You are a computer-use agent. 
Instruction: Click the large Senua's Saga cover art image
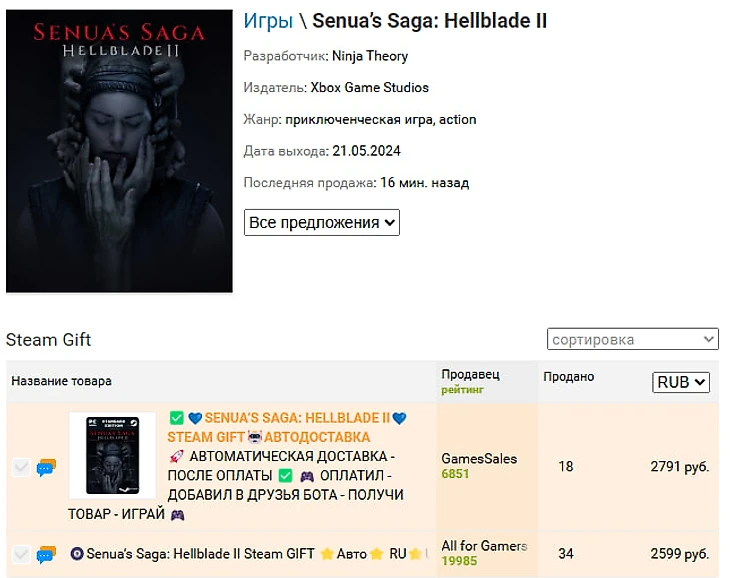pyautogui.click(x=119, y=151)
